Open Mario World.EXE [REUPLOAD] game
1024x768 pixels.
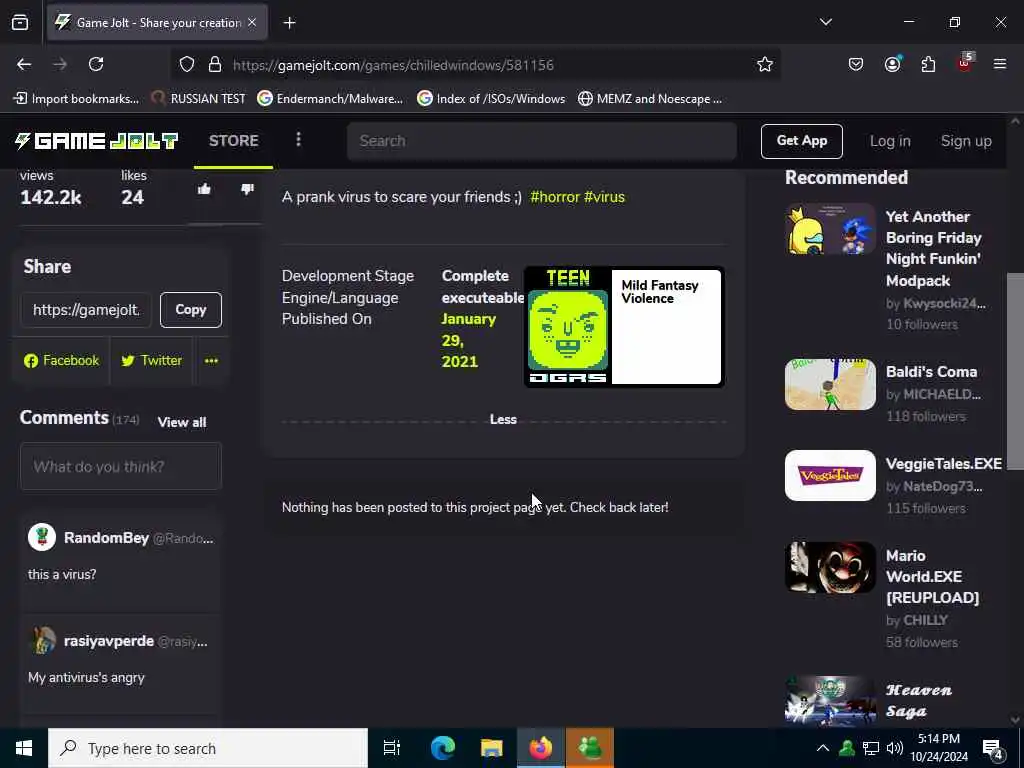pos(932,577)
